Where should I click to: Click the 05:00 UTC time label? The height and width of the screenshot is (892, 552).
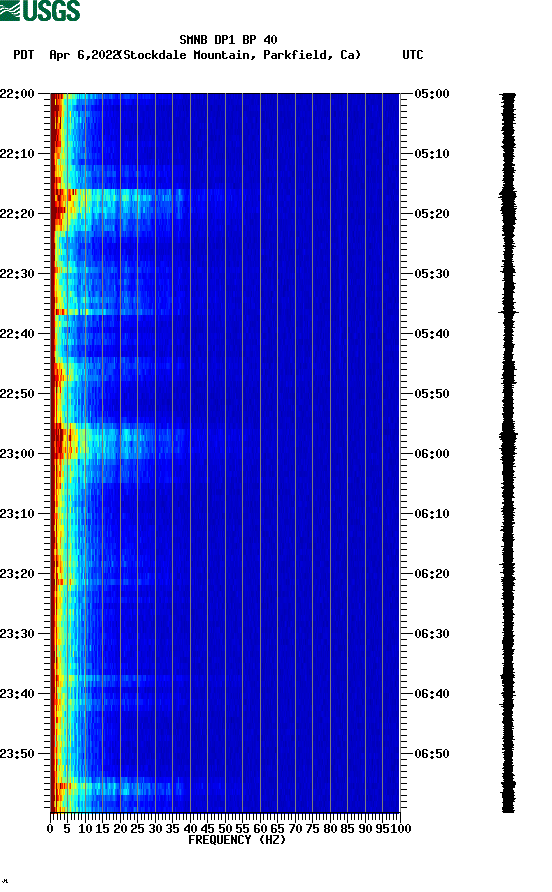[432, 94]
